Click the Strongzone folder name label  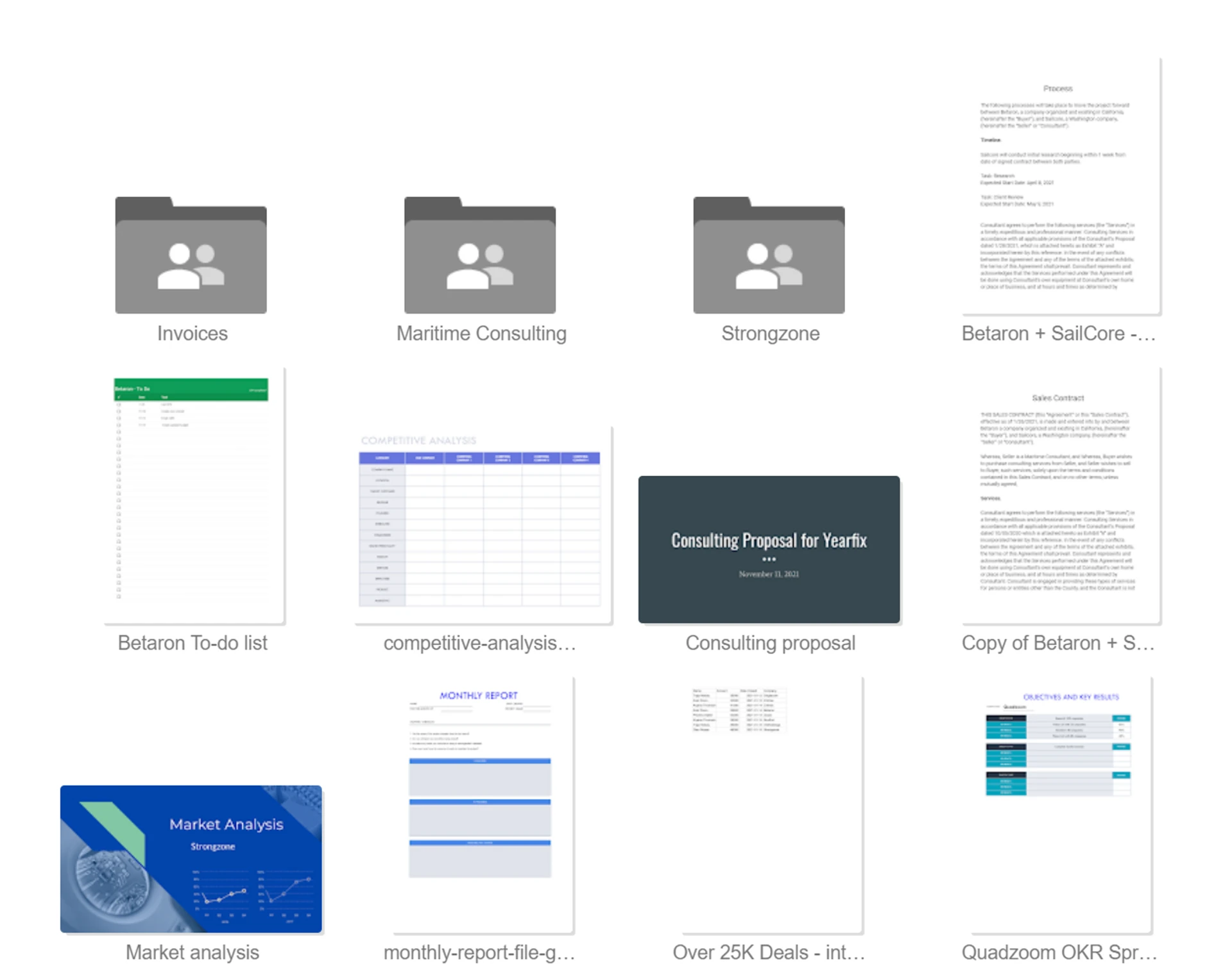[x=770, y=334]
